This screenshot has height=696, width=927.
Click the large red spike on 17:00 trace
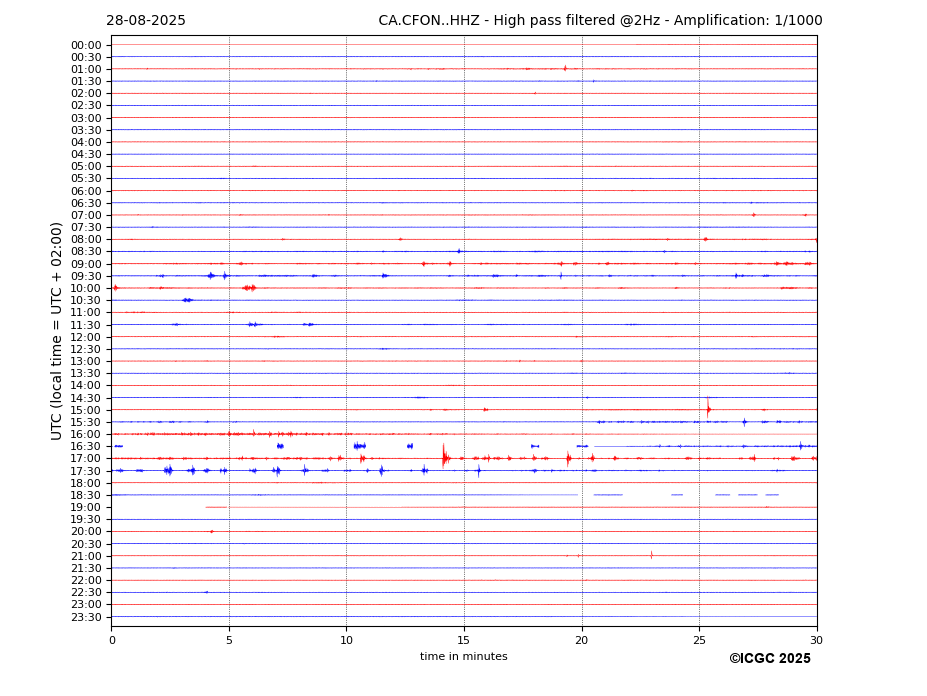click(x=445, y=457)
